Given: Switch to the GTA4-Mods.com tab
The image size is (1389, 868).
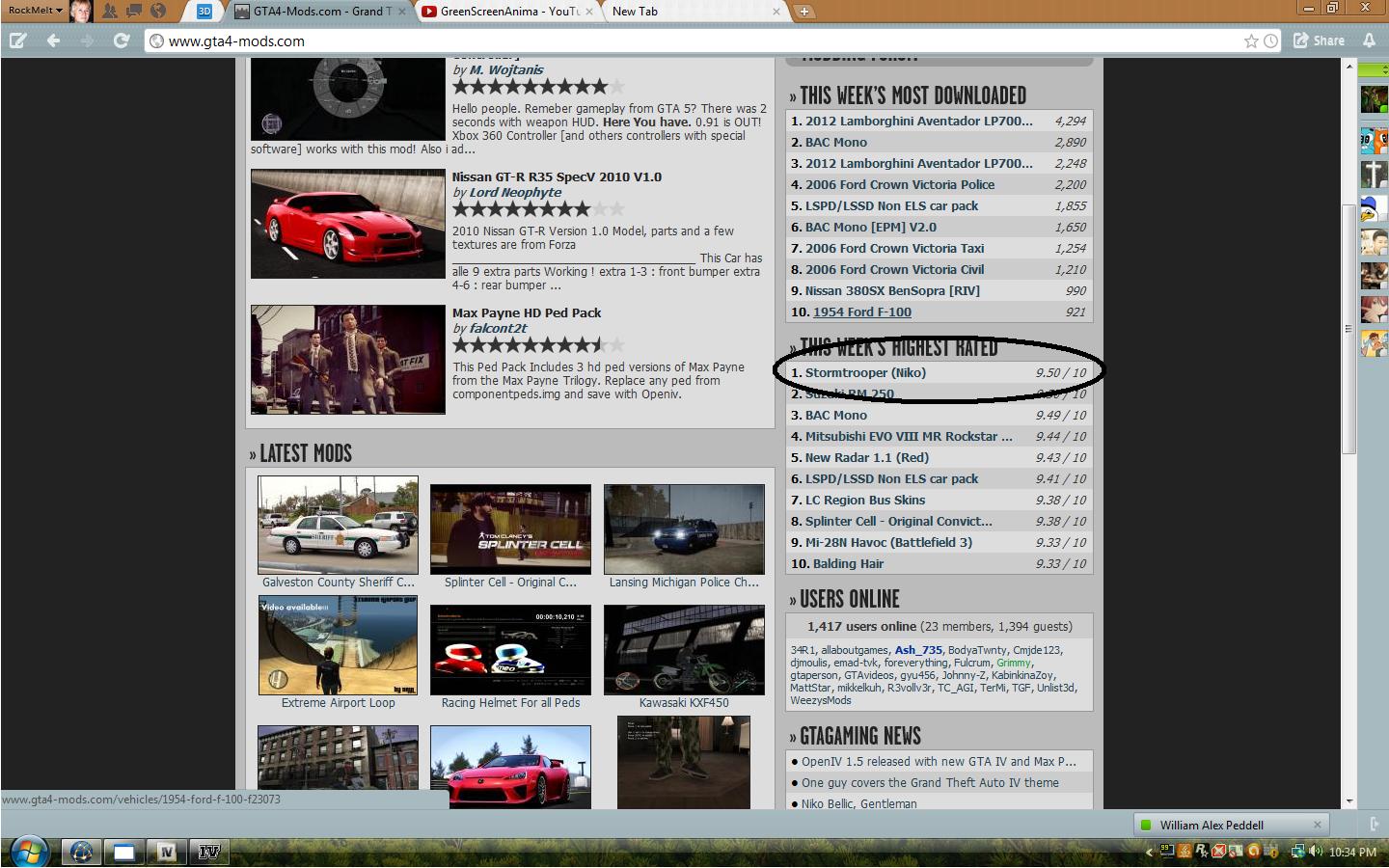Looking at the screenshot, I should click(x=321, y=12).
